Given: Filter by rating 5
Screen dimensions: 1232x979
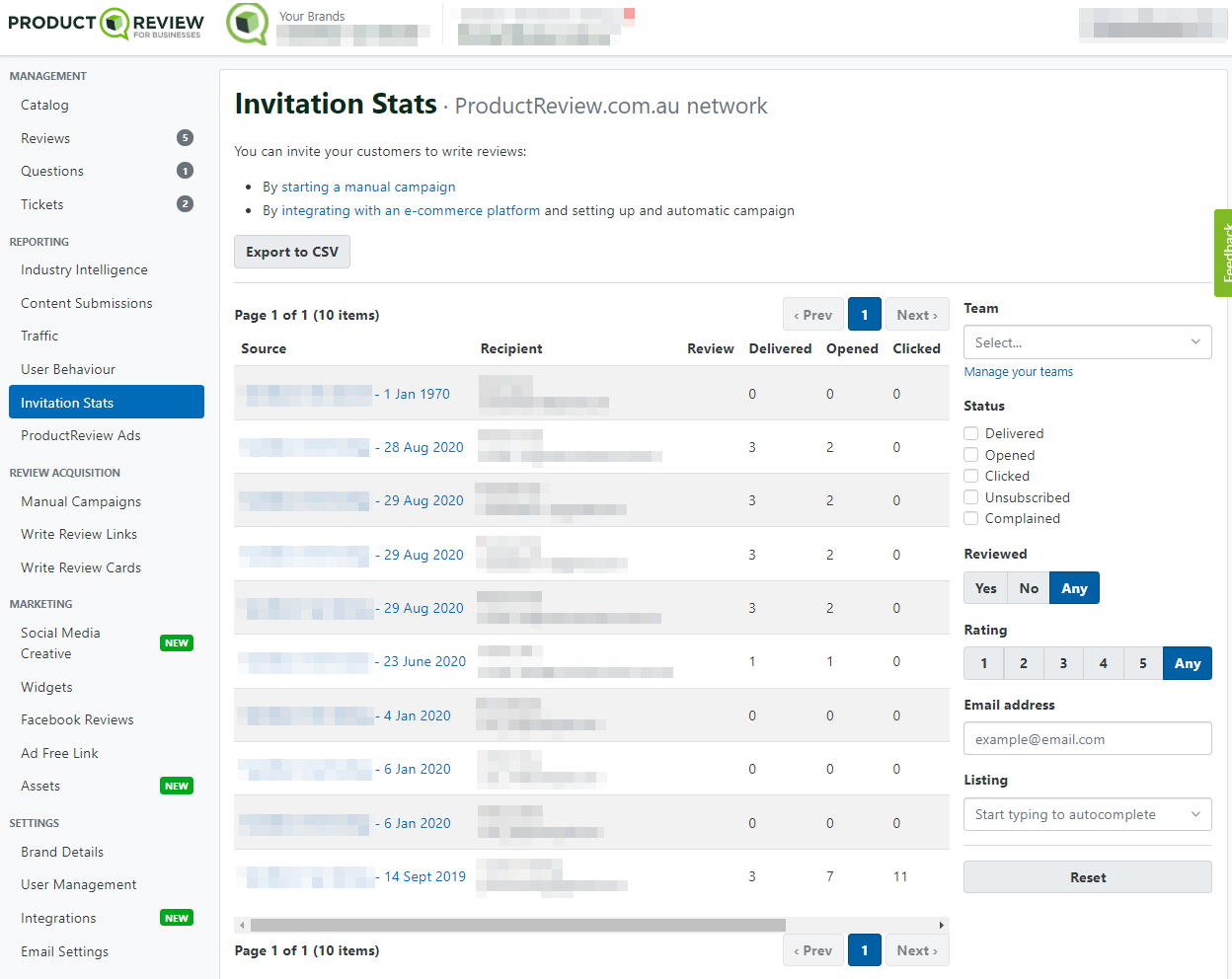Looking at the screenshot, I should coord(1143,663).
